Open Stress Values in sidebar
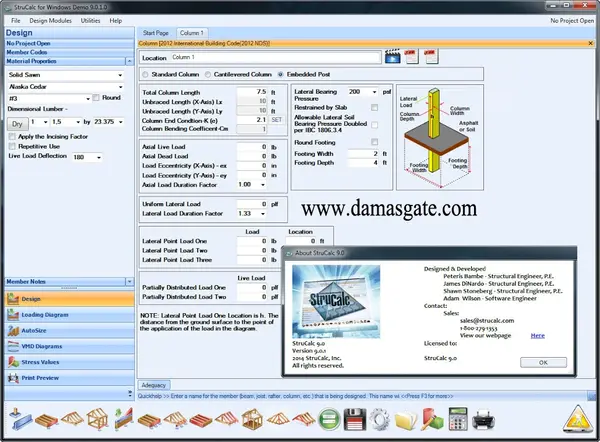 click(x=70, y=362)
